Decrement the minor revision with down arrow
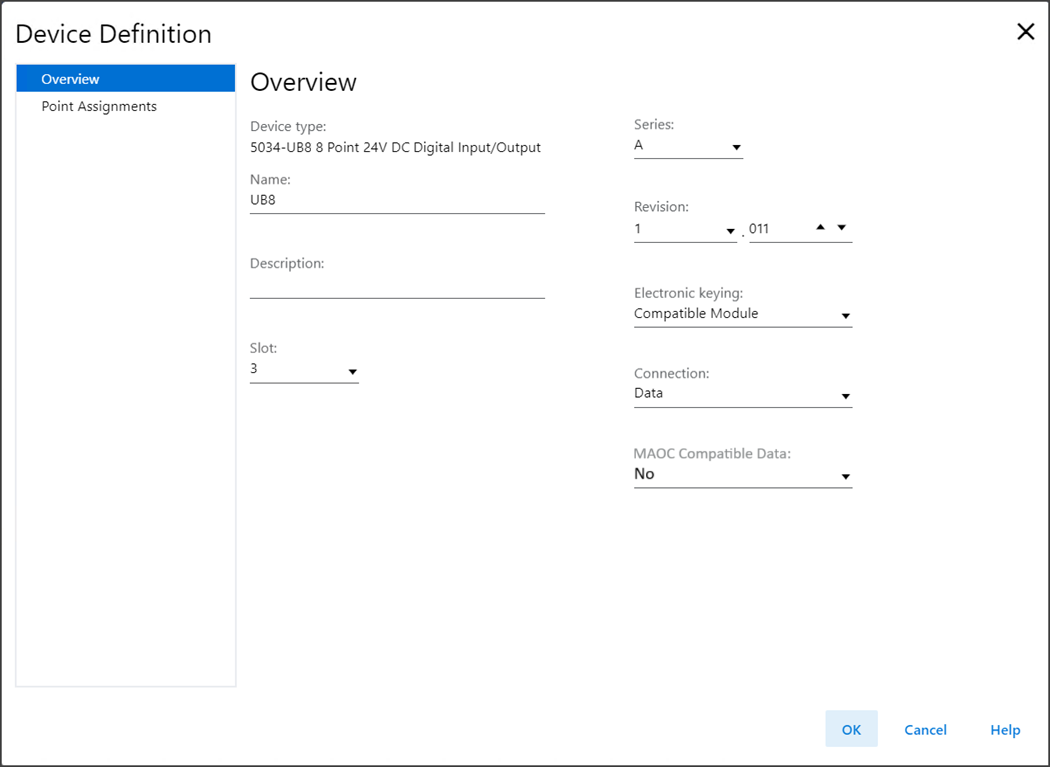The height and width of the screenshot is (767, 1050). (842, 227)
